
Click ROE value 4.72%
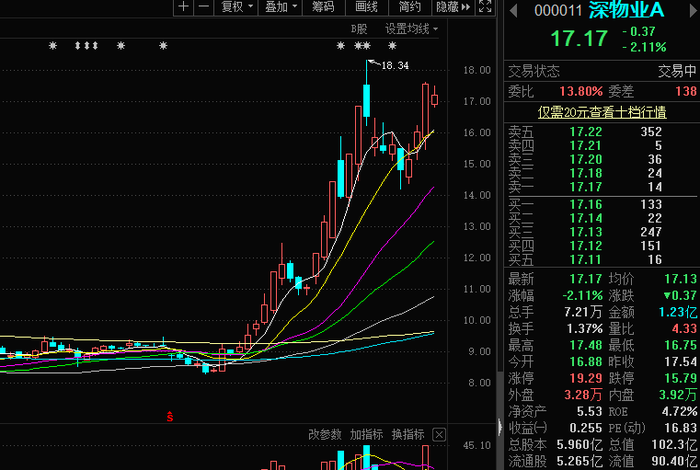tap(679, 411)
